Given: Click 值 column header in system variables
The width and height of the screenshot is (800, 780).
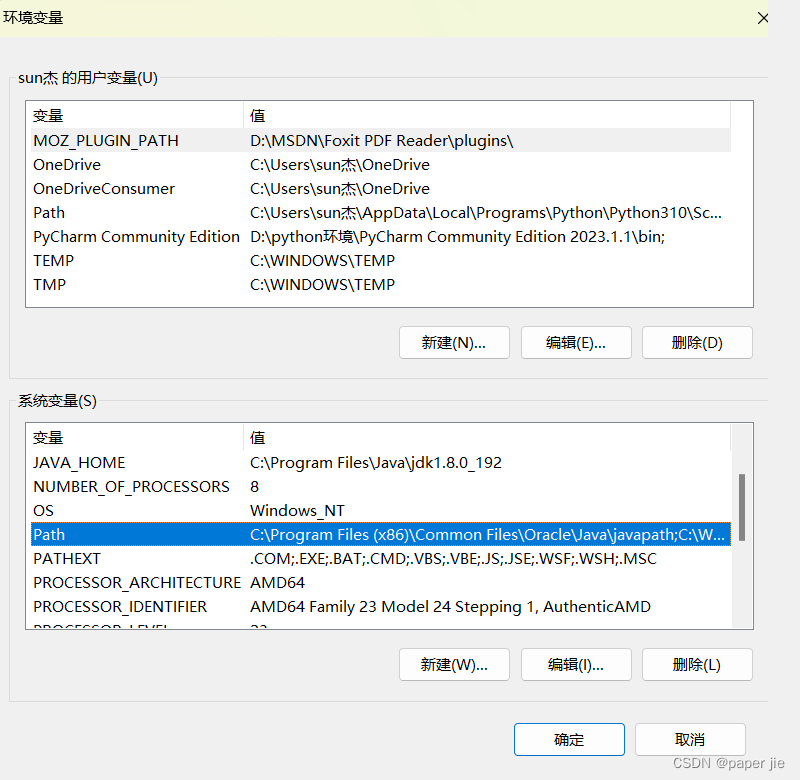Looking at the screenshot, I should point(487,437).
